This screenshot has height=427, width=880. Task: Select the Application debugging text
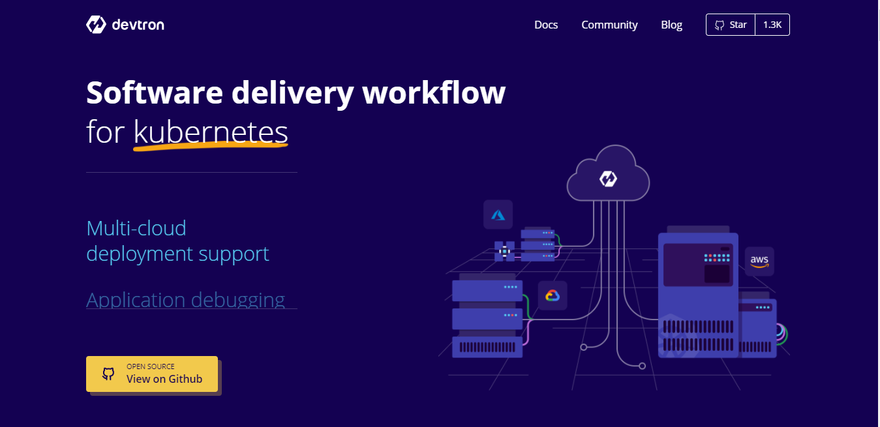pos(185,300)
